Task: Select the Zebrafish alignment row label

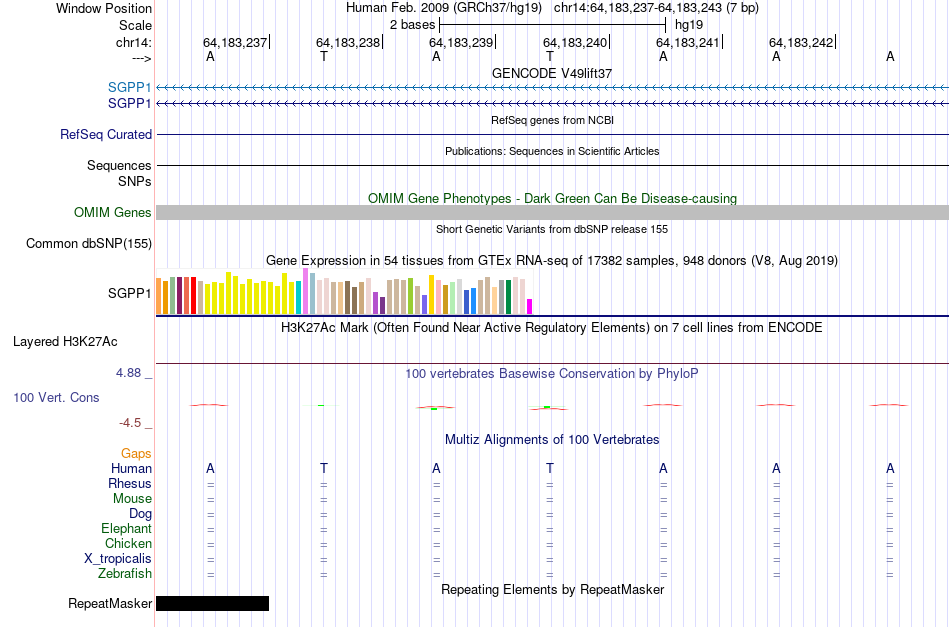Action: [125, 573]
